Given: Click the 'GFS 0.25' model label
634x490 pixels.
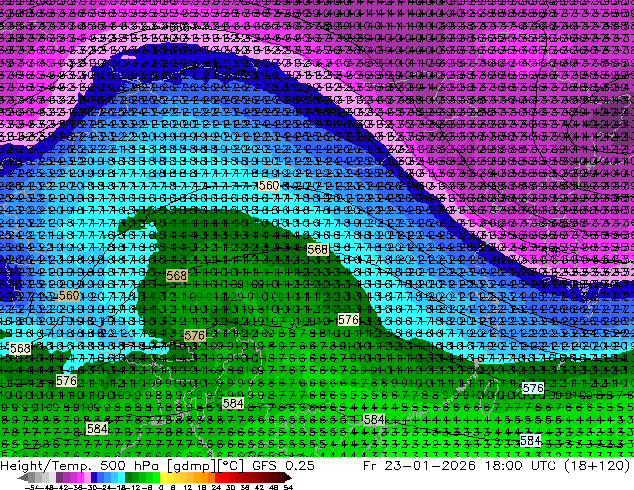Looking at the screenshot, I should (x=283, y=466).
